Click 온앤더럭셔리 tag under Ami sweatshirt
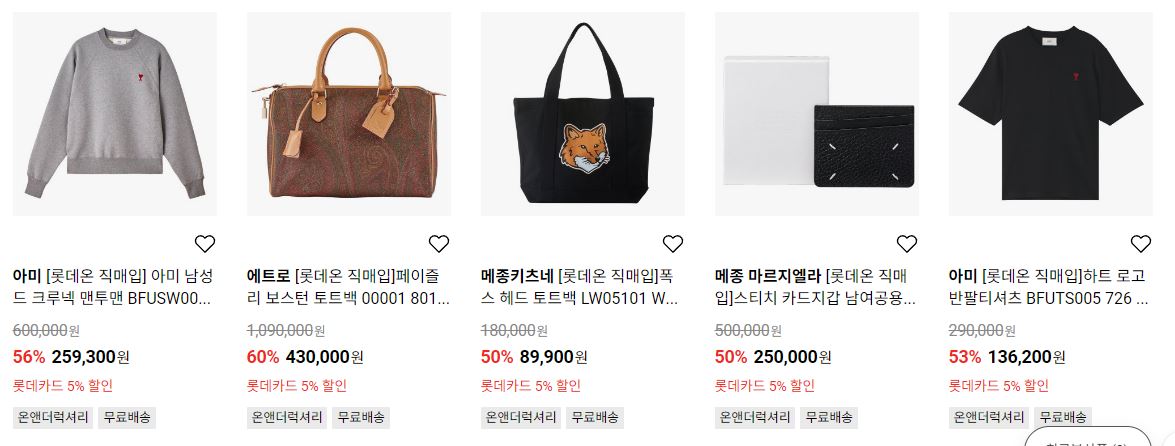 click(53, 418)
